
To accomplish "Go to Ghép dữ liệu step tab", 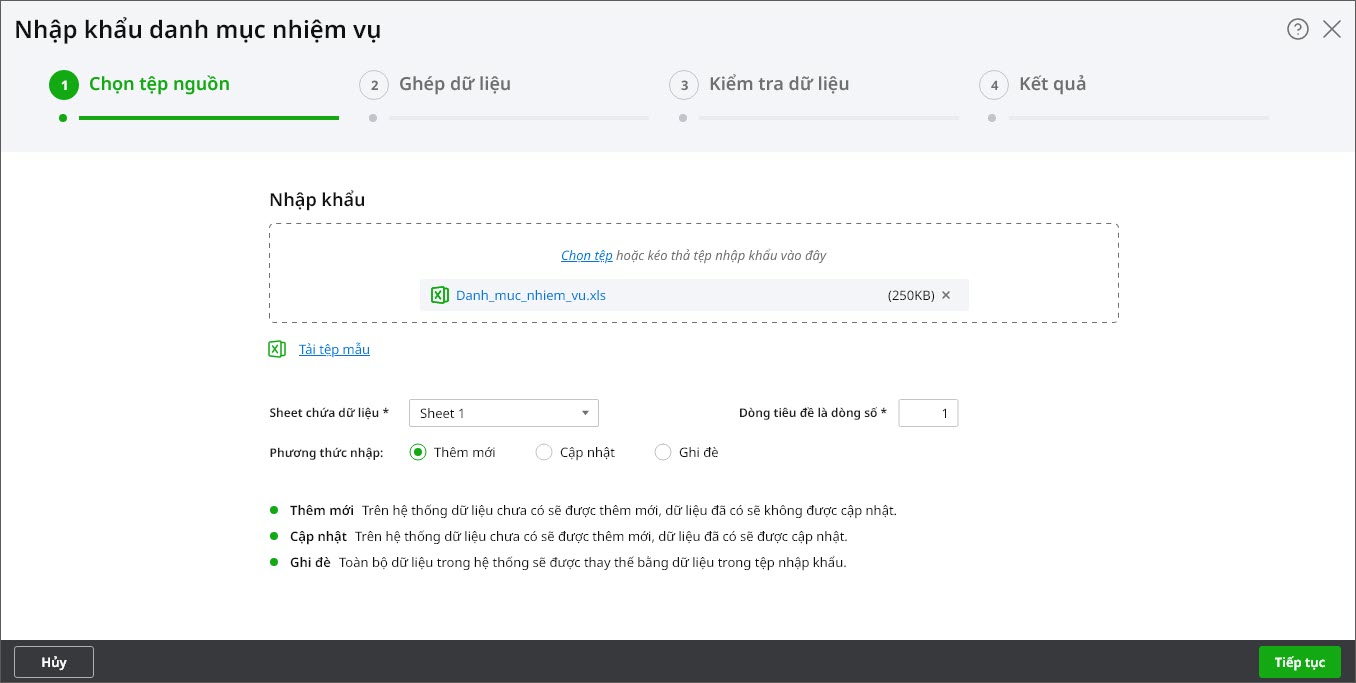I will pyautogui.click(x=454, y=84).
